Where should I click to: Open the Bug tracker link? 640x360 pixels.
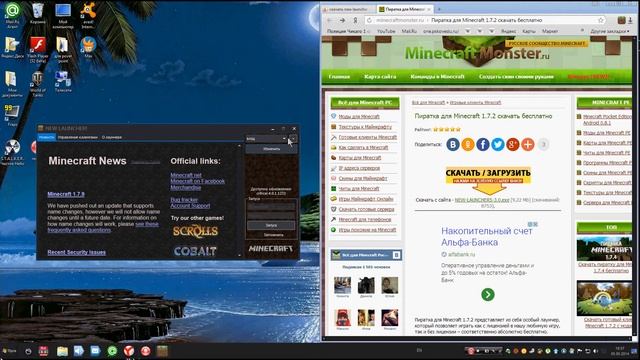point(184,200)
